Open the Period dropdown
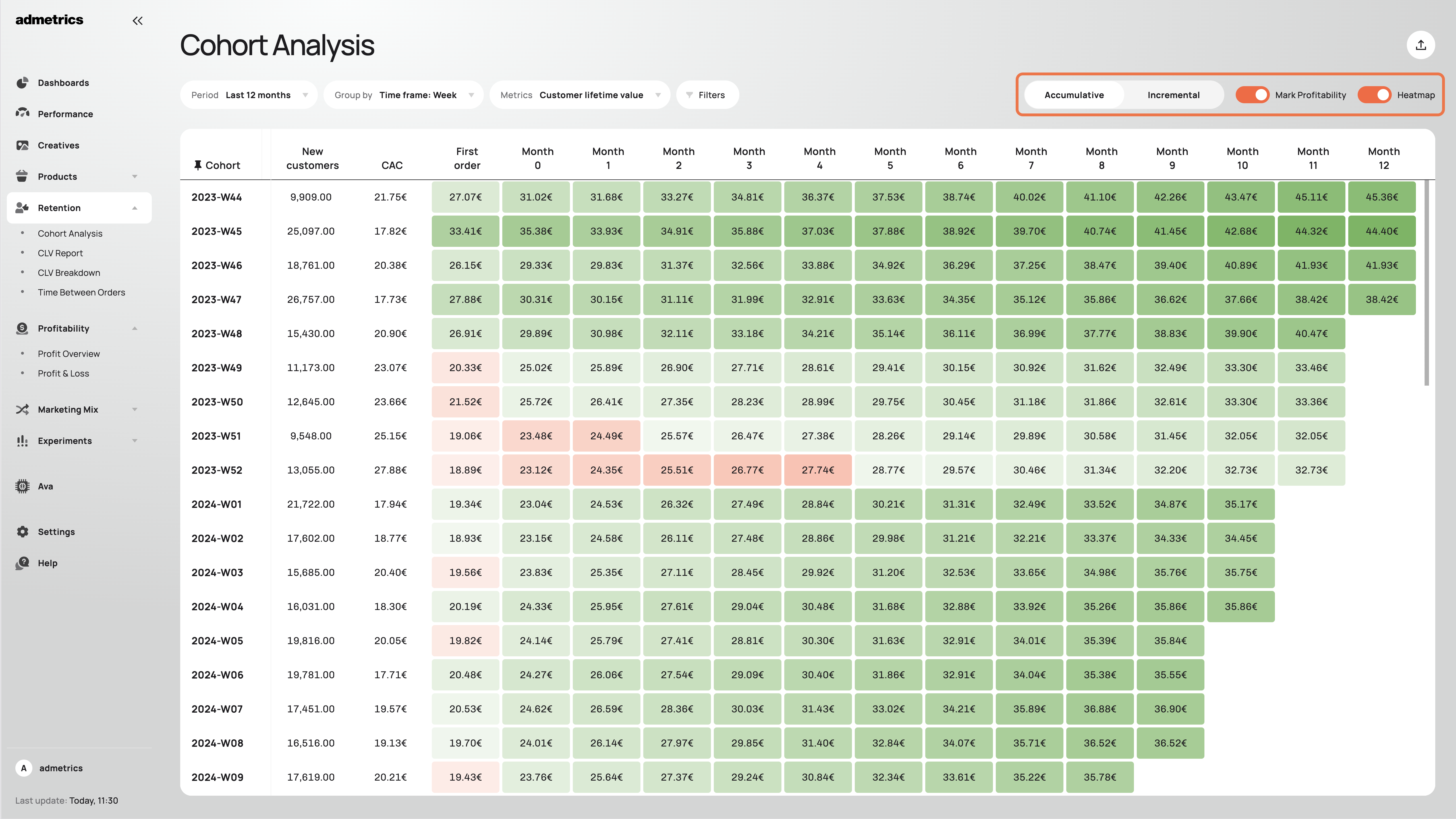Viewport: 1456px width, 819px height. coord(249,95)
